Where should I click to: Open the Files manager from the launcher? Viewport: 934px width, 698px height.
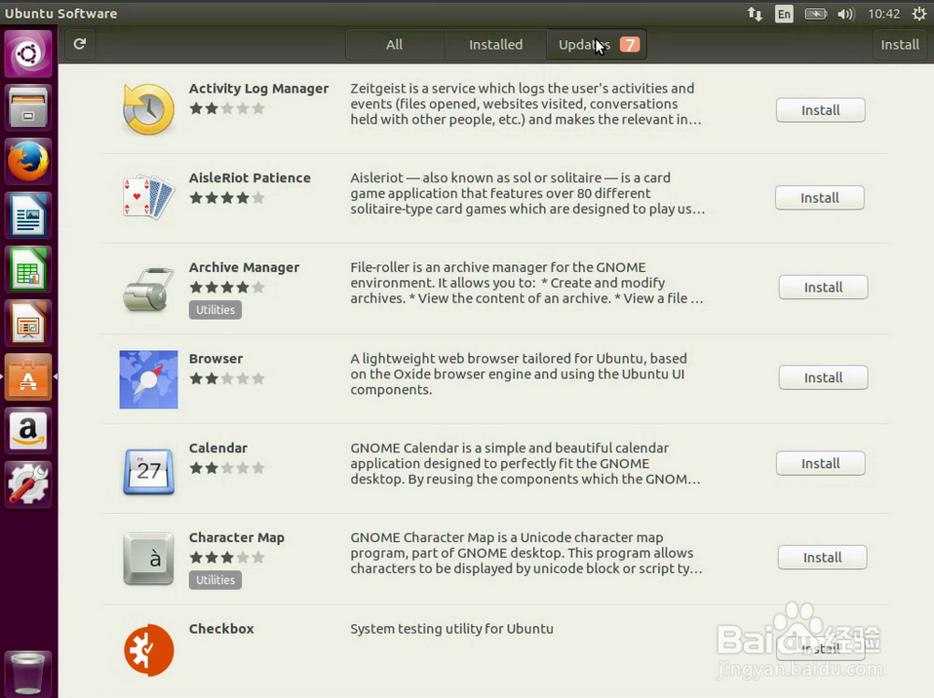click(x=28, y=107)
